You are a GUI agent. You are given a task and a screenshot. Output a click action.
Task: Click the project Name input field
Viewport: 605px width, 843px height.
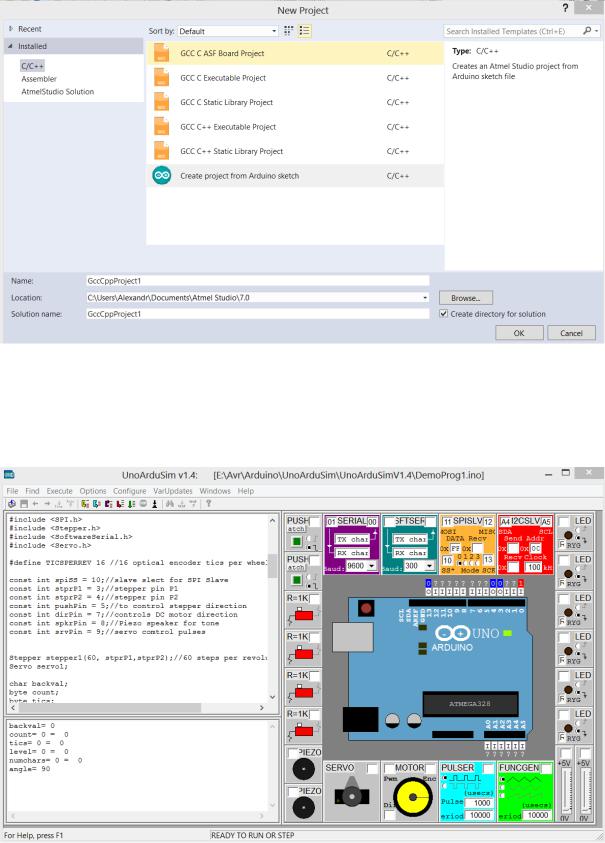(x=258, y=281)
